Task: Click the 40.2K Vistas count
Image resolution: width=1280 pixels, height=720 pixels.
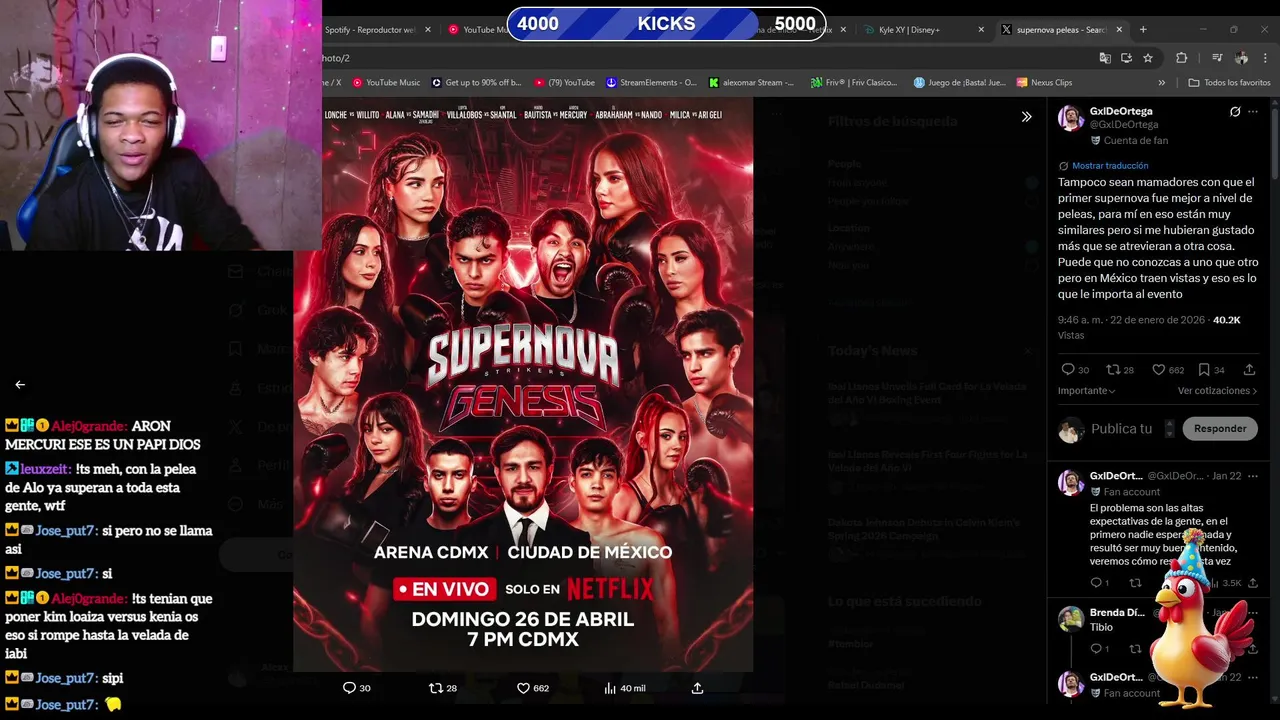Action: 1226,320
